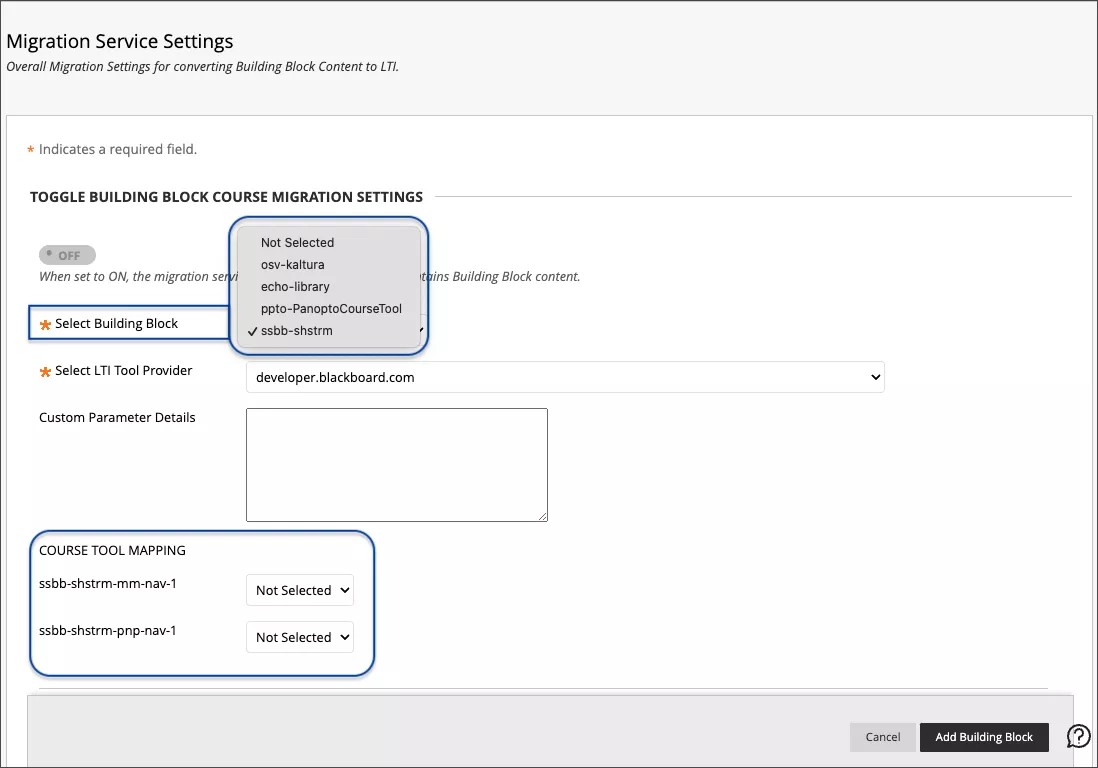Click the COURSE TOOL MAPPING section heading
This screenshot has height=768, width=1098.
112,550
